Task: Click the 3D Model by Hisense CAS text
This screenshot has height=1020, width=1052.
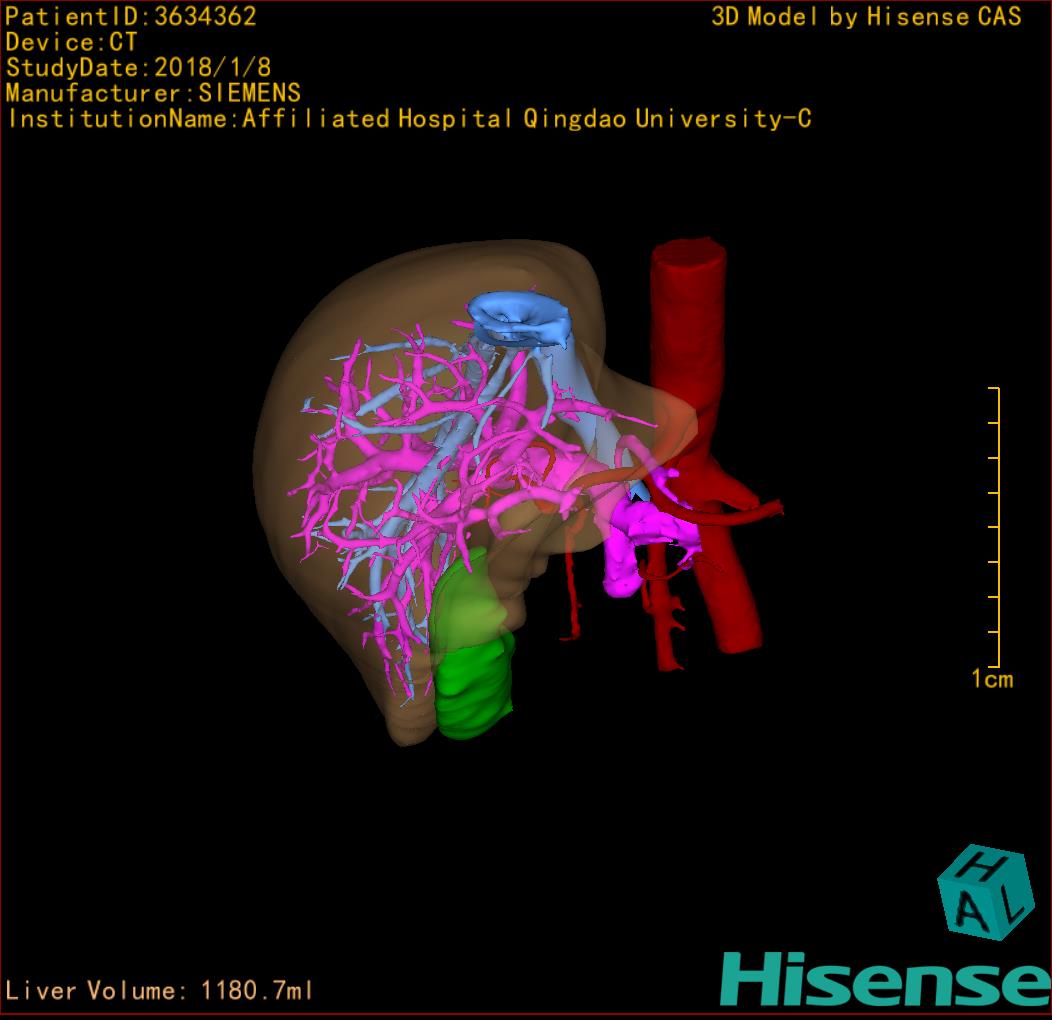Action: click(x=866, y=17)
